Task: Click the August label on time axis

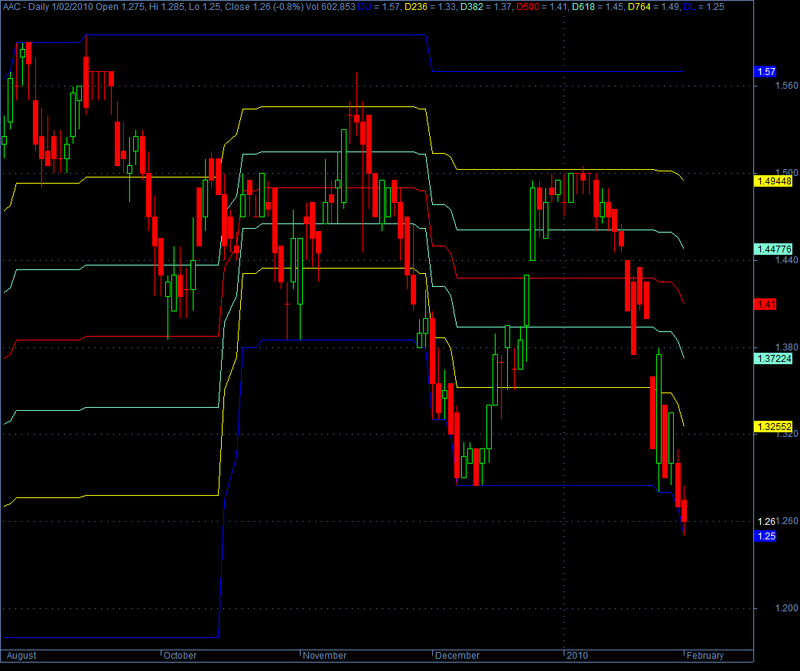Action: (x=21, y=656)
